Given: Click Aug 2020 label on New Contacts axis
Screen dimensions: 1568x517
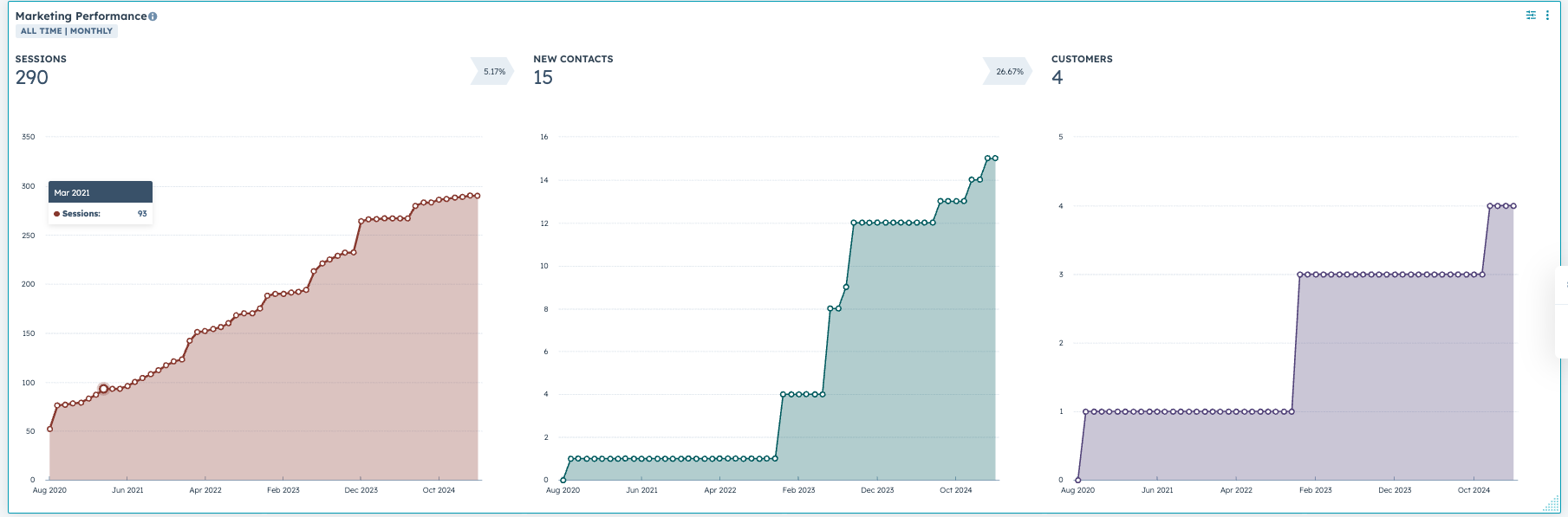Looking at the screenshot, I should pos(563,490).
